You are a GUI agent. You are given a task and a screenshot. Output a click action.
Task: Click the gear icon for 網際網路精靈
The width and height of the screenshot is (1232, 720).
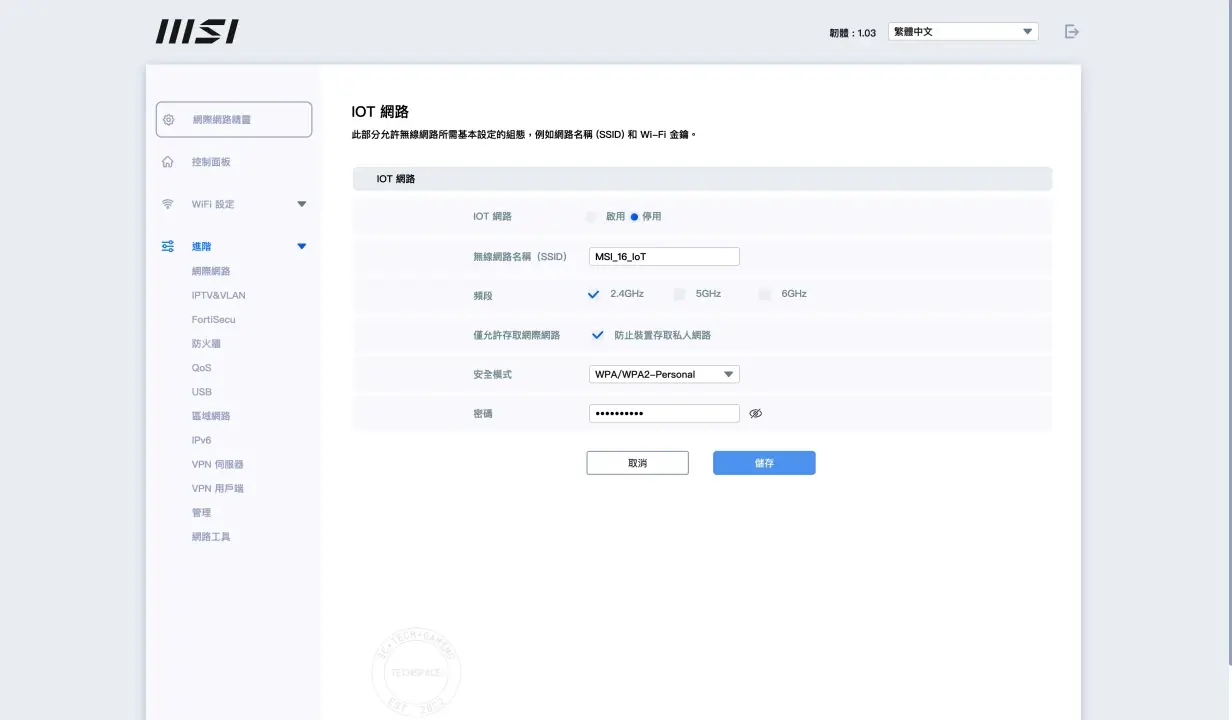(168, 120)
